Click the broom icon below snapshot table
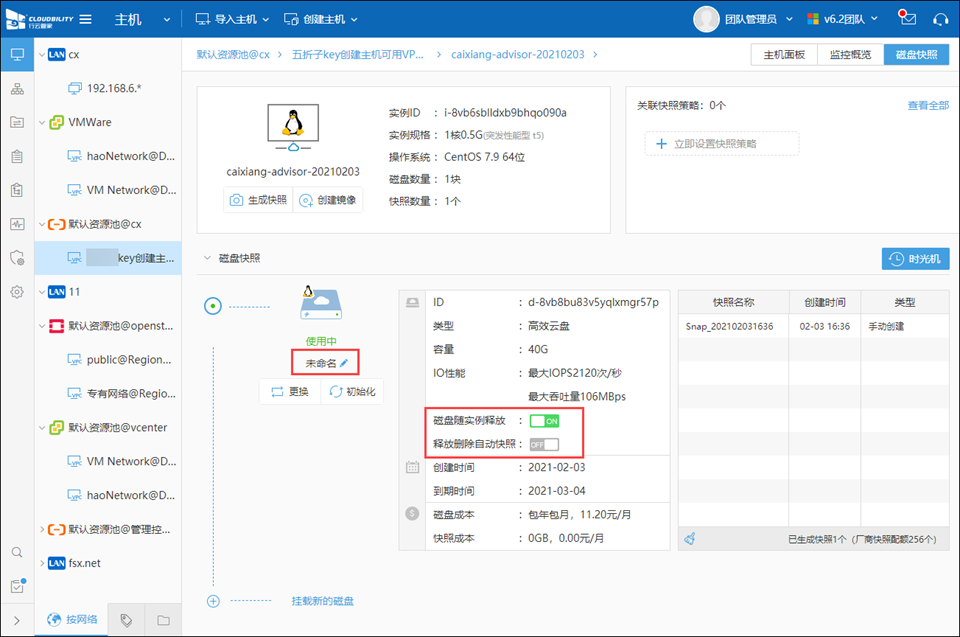This screenshot has width=960, height=637. click(690, 539)
